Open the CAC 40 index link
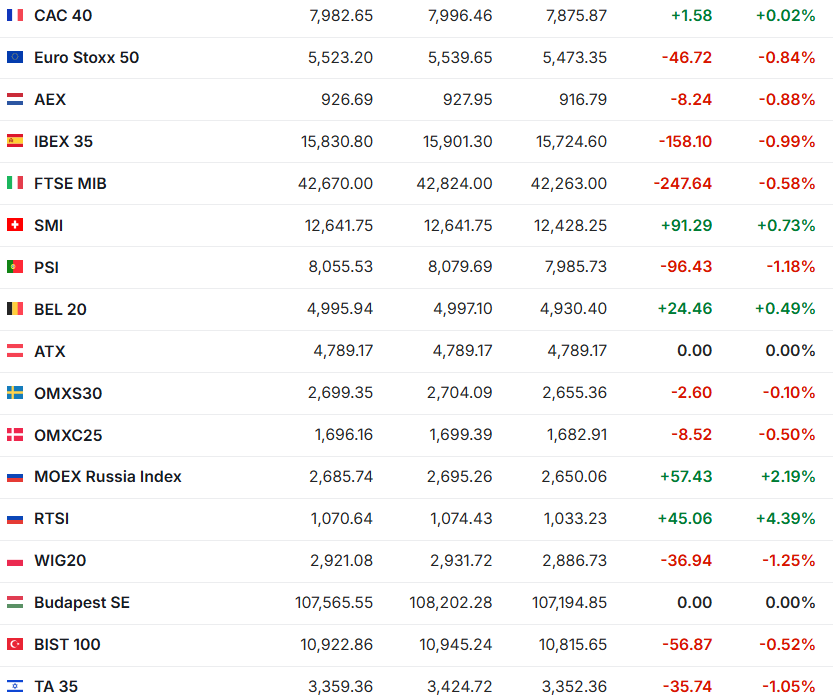 pyautogui.click(x=62, y=16)
